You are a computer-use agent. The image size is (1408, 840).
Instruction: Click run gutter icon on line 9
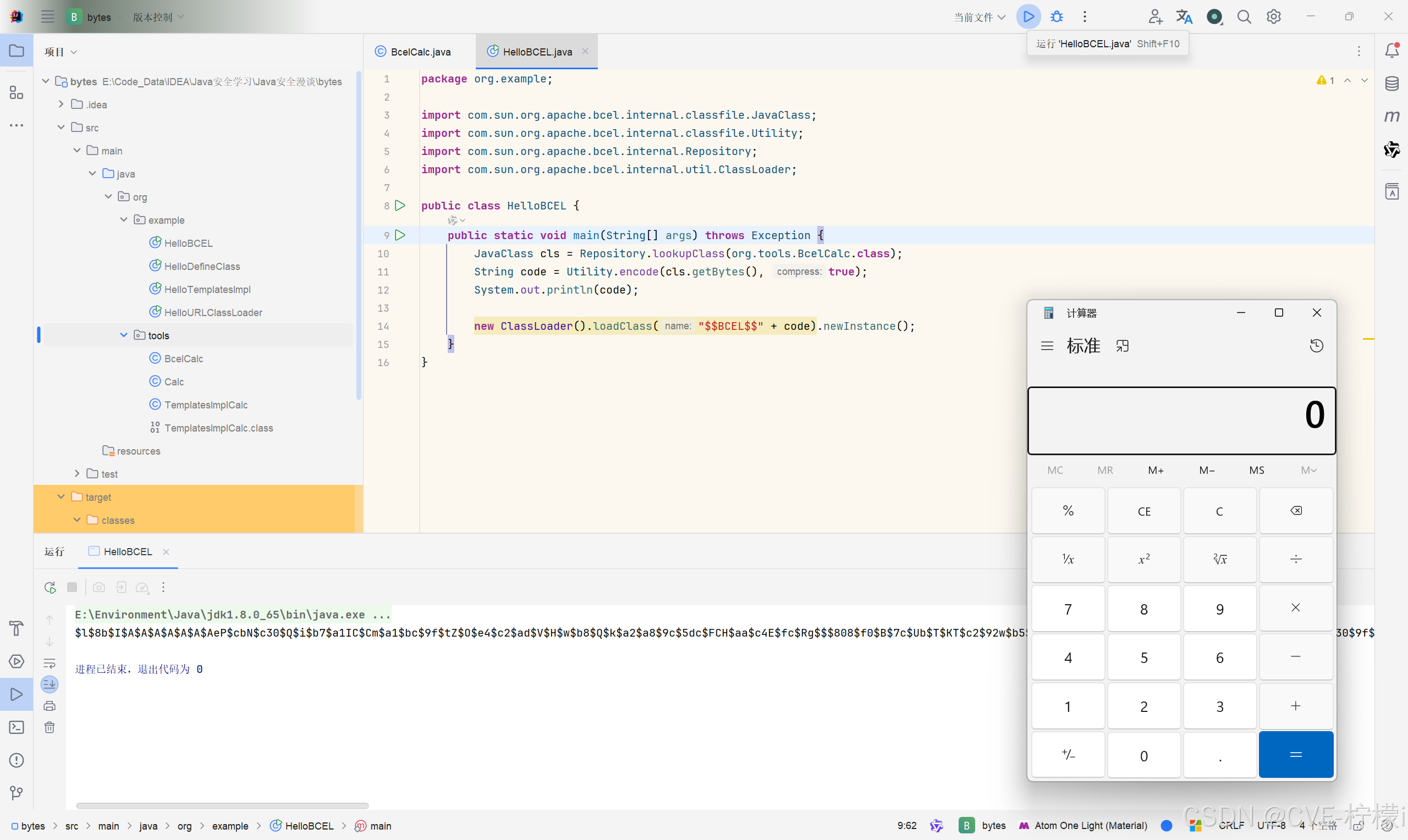click(400, 235)
